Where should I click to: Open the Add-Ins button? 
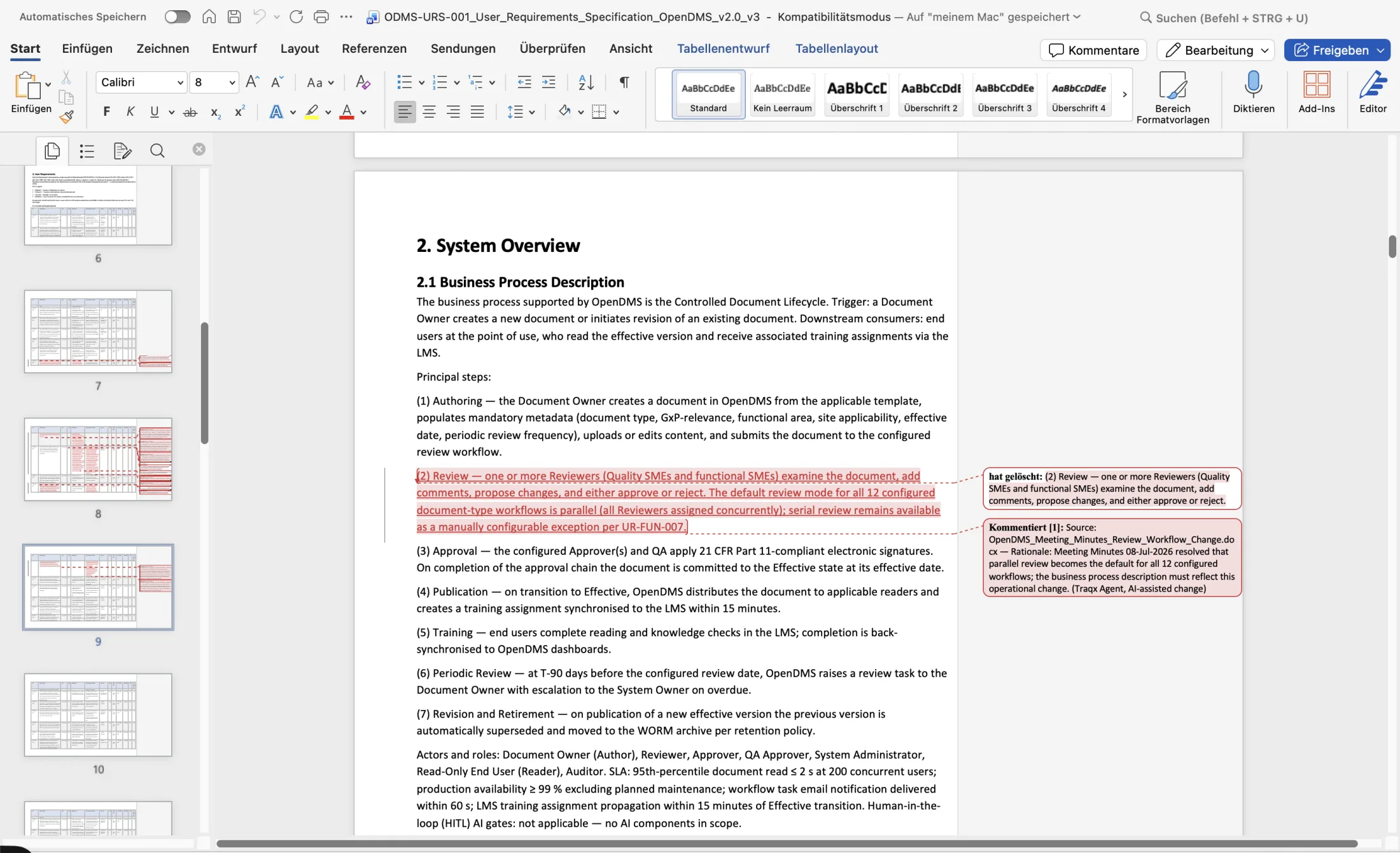(1317, 93)
